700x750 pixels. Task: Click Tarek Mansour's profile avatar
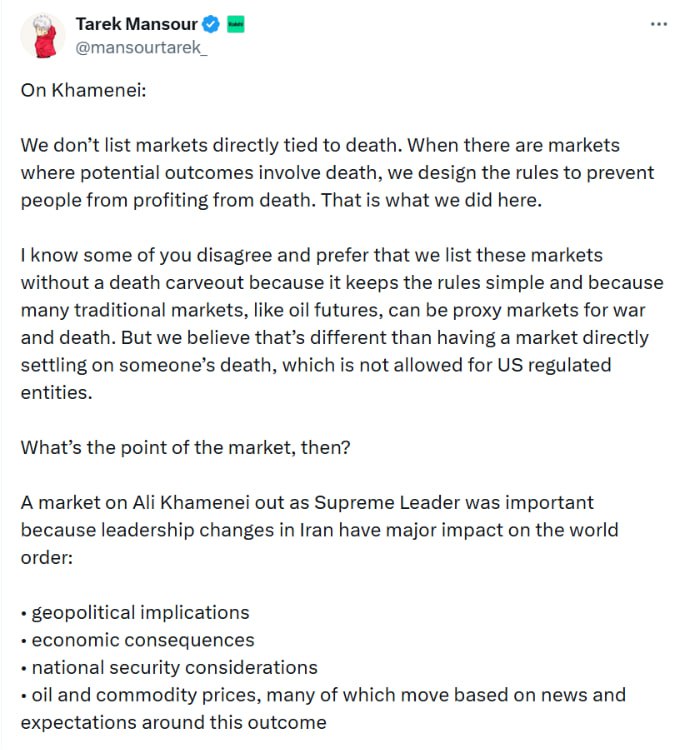(x=42, y=38)
